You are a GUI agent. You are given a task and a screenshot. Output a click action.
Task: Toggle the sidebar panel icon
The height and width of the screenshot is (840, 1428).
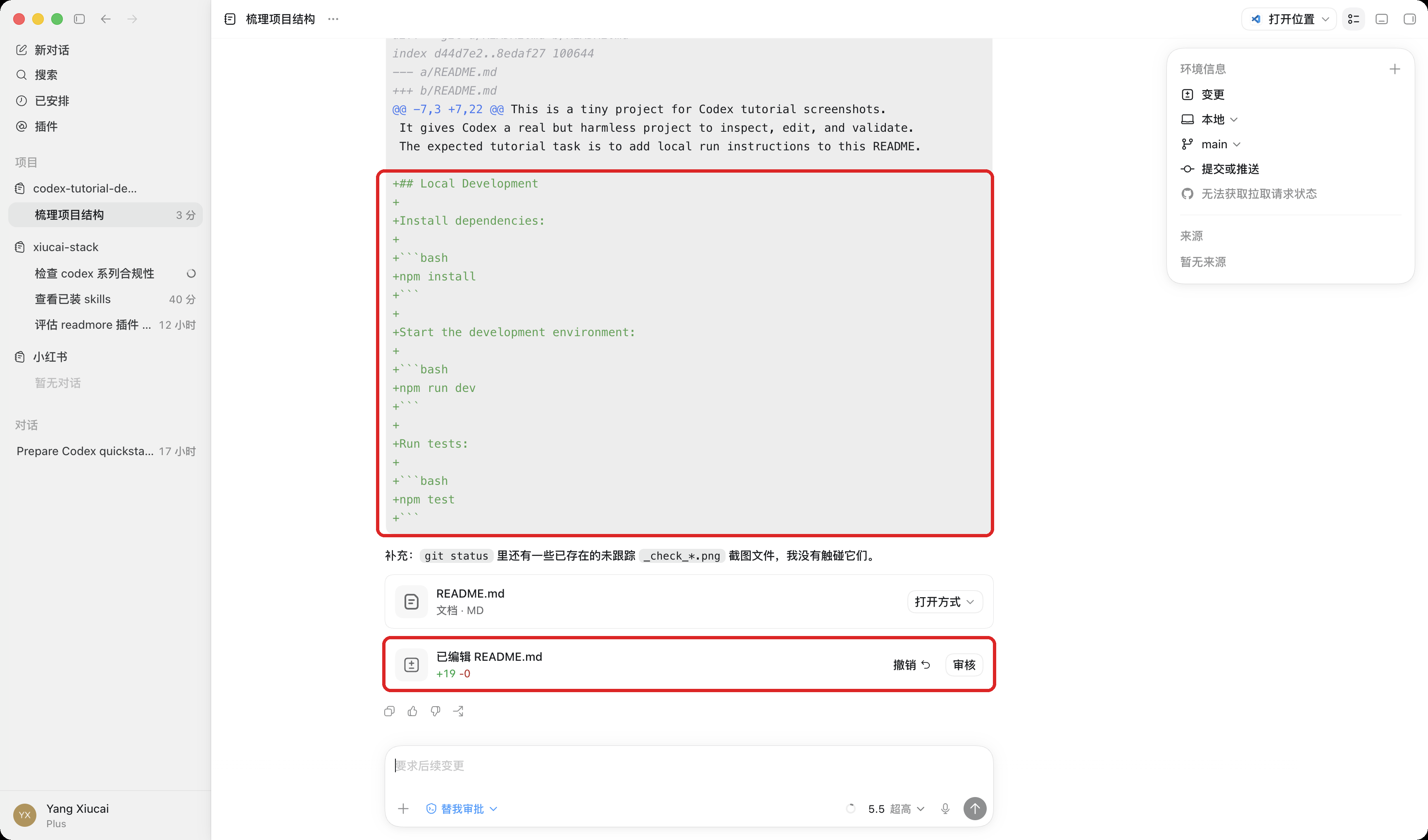[x=79, y=19]
